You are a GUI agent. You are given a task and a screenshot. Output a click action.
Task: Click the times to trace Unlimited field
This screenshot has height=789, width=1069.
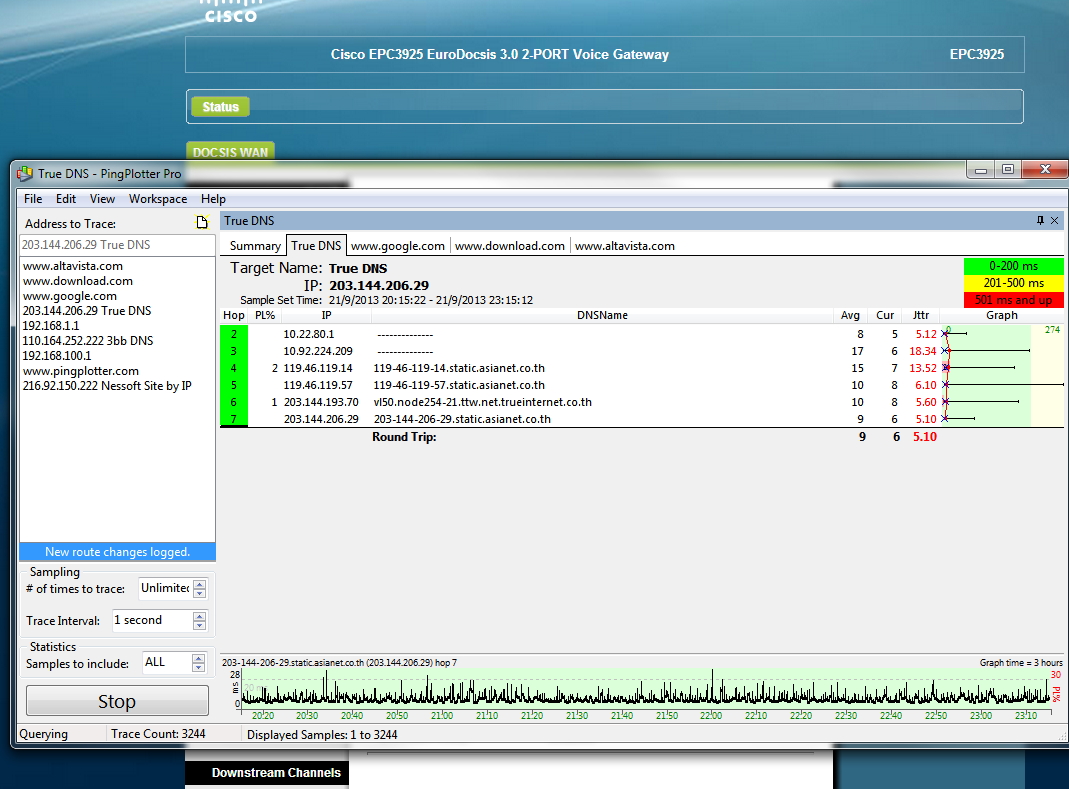165,588
